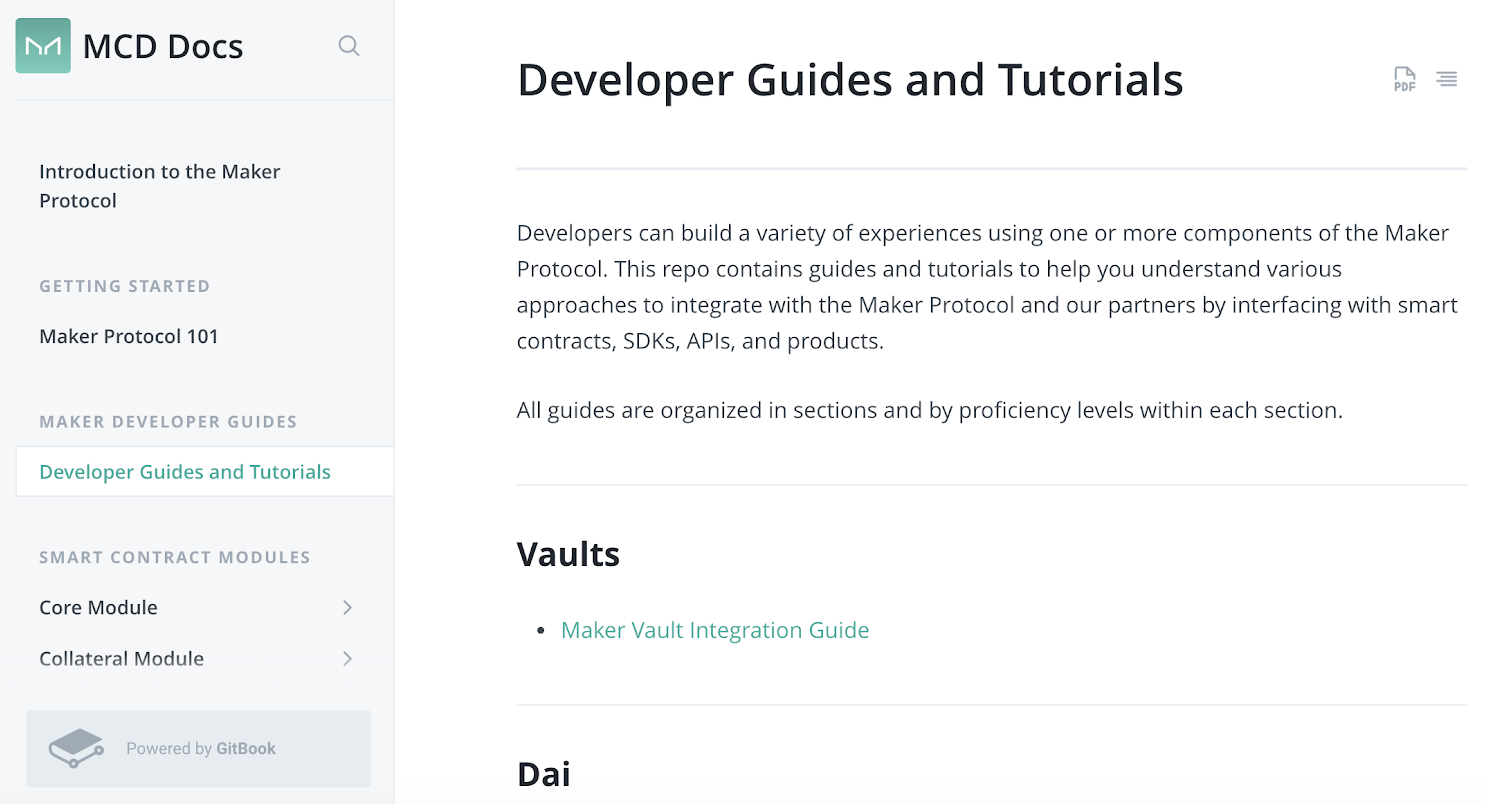Toggle the page outline icon
This screenshot has height=804, width=1485.
(x=1446, y=79)
